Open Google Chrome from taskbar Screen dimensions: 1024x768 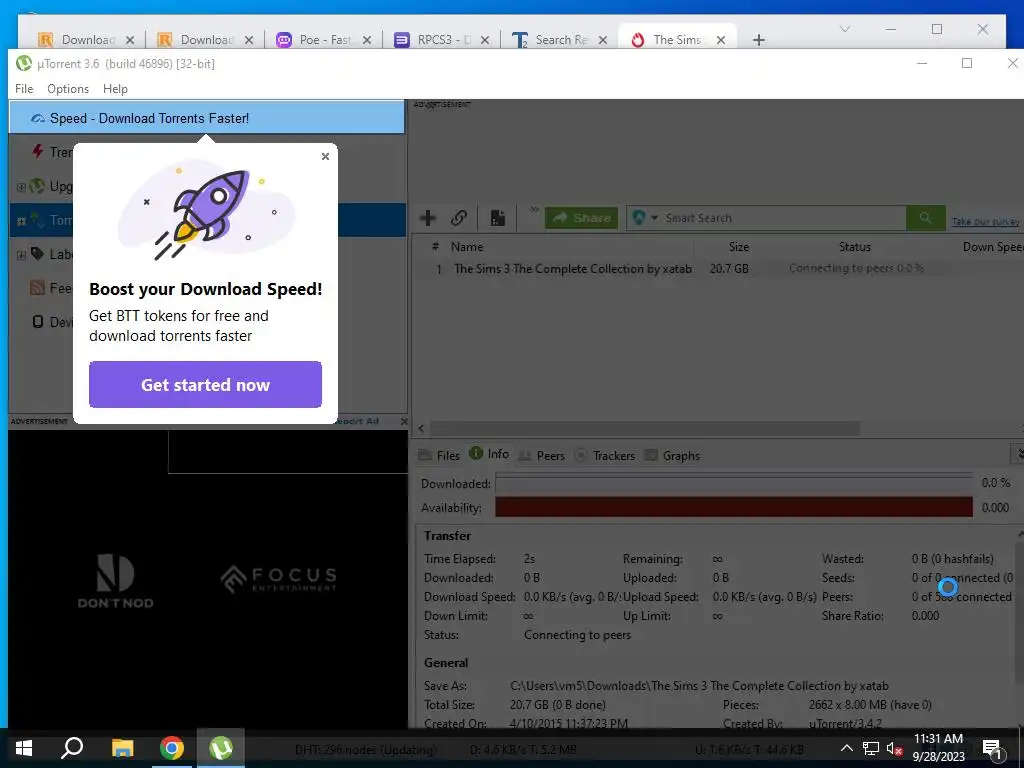click(x=172, y=748)
